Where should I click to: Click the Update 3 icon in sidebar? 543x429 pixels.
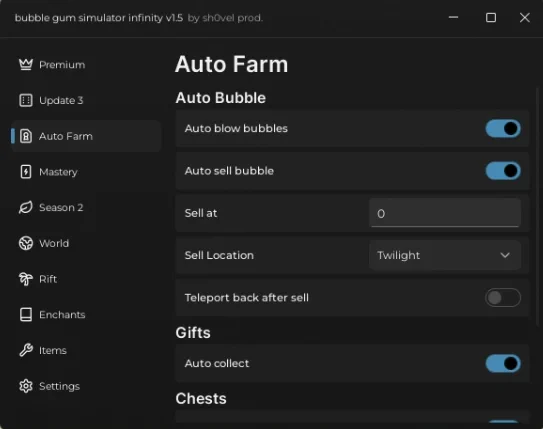(x=26, y=100)
